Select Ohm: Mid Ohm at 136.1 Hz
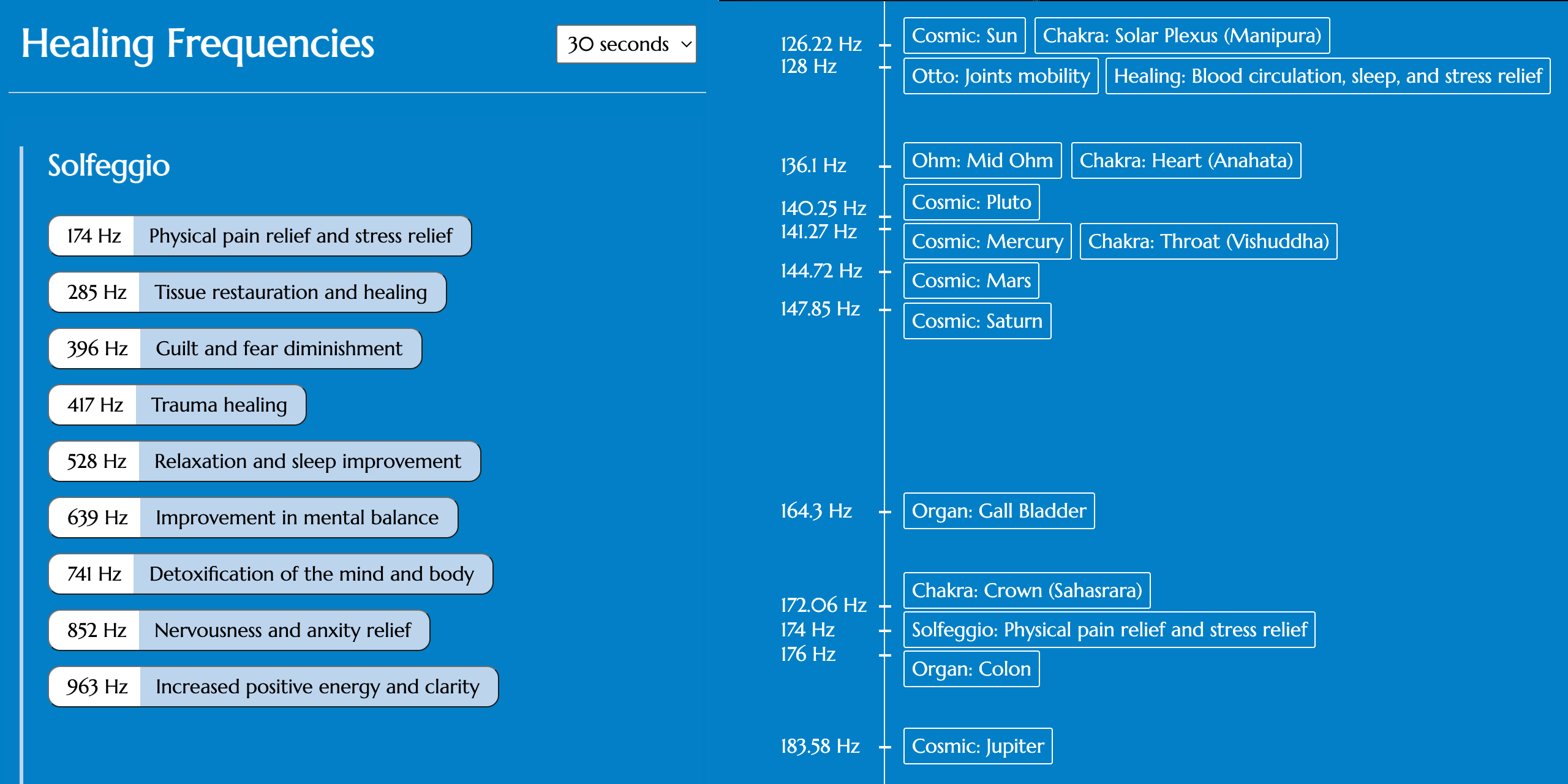Viewport: 1568px width, 784px height. click(x=981, y=160)
